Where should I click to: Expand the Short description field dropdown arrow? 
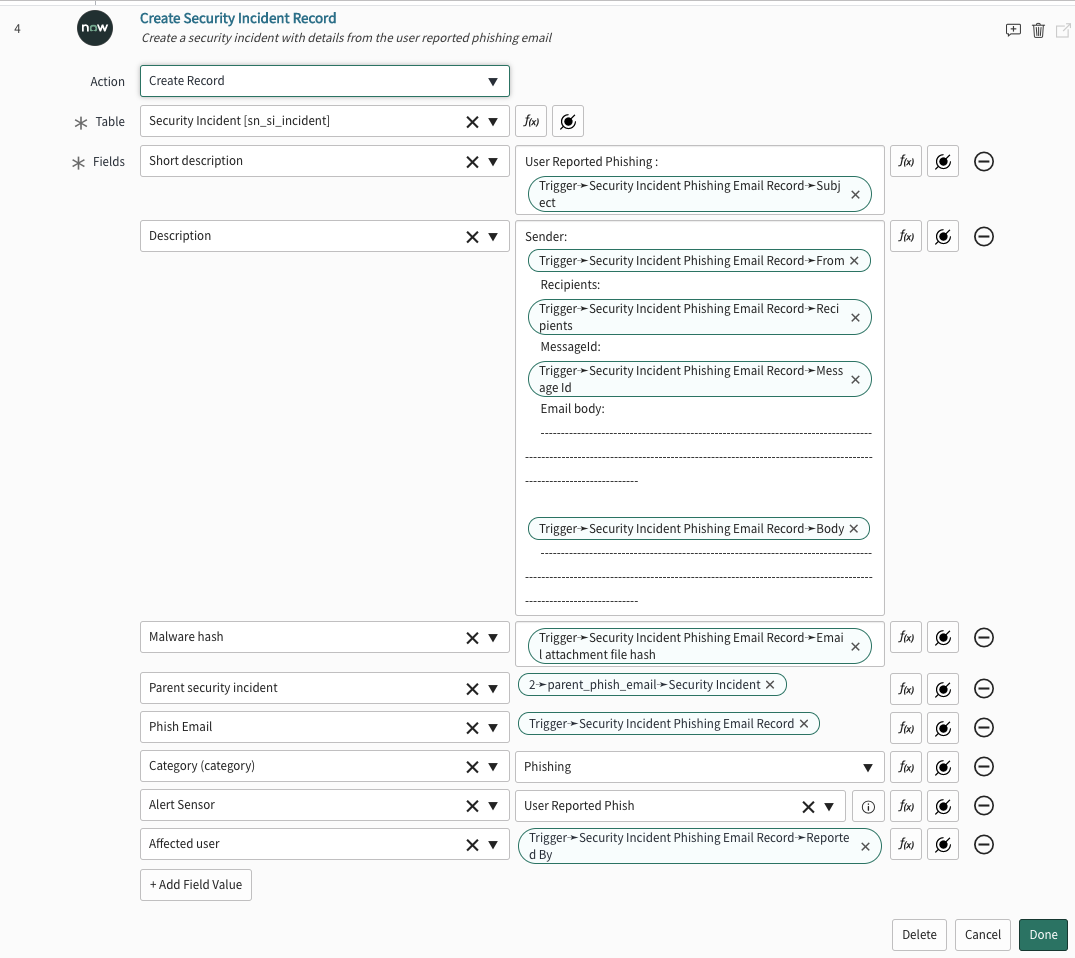[493, 162]
